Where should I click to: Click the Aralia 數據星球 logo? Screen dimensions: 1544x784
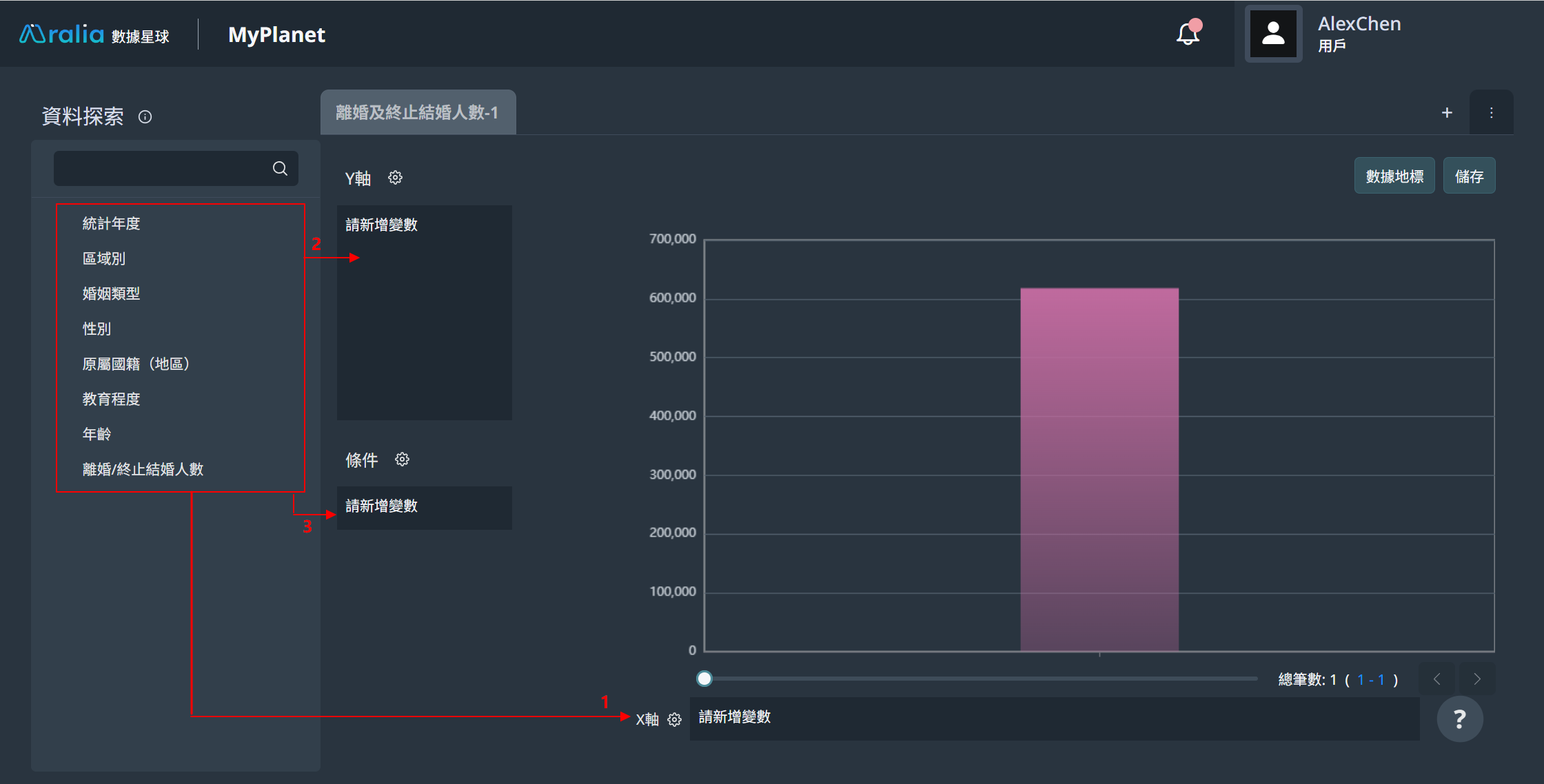pos(94,34)
